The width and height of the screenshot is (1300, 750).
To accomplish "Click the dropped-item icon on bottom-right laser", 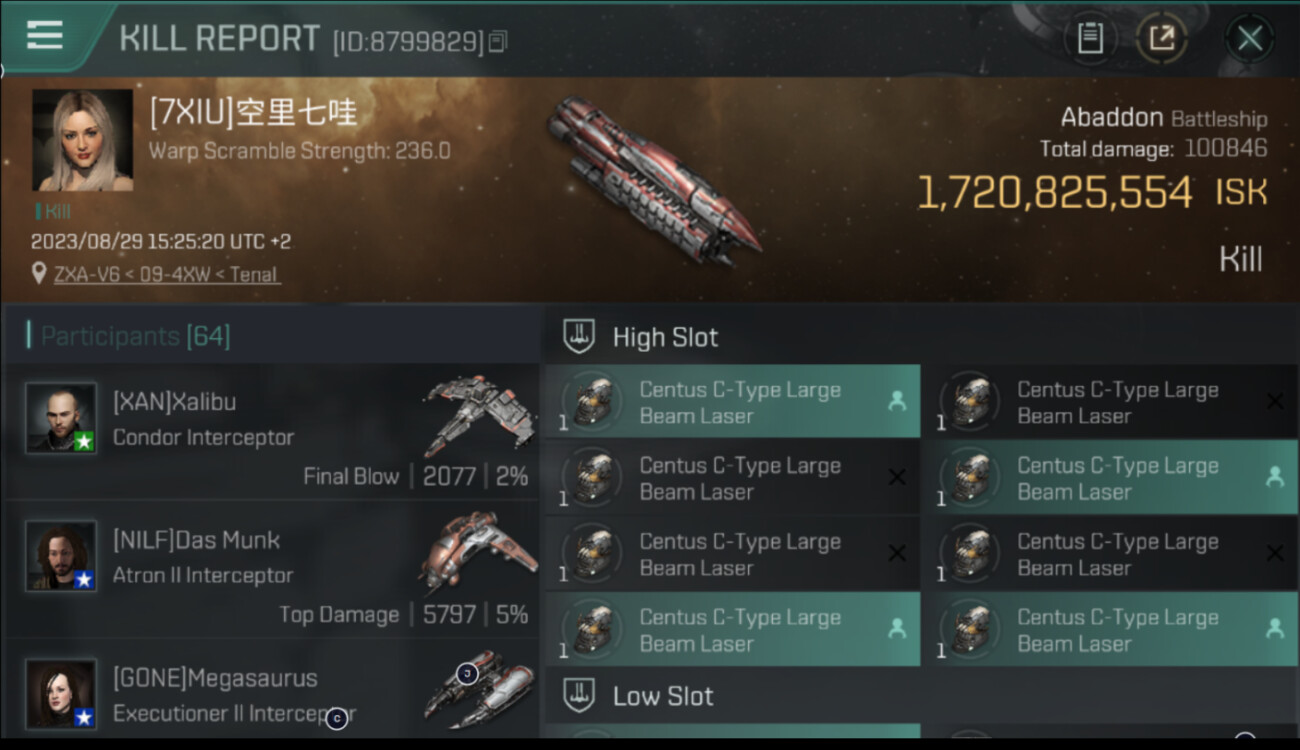I will tap(1275, 629).
